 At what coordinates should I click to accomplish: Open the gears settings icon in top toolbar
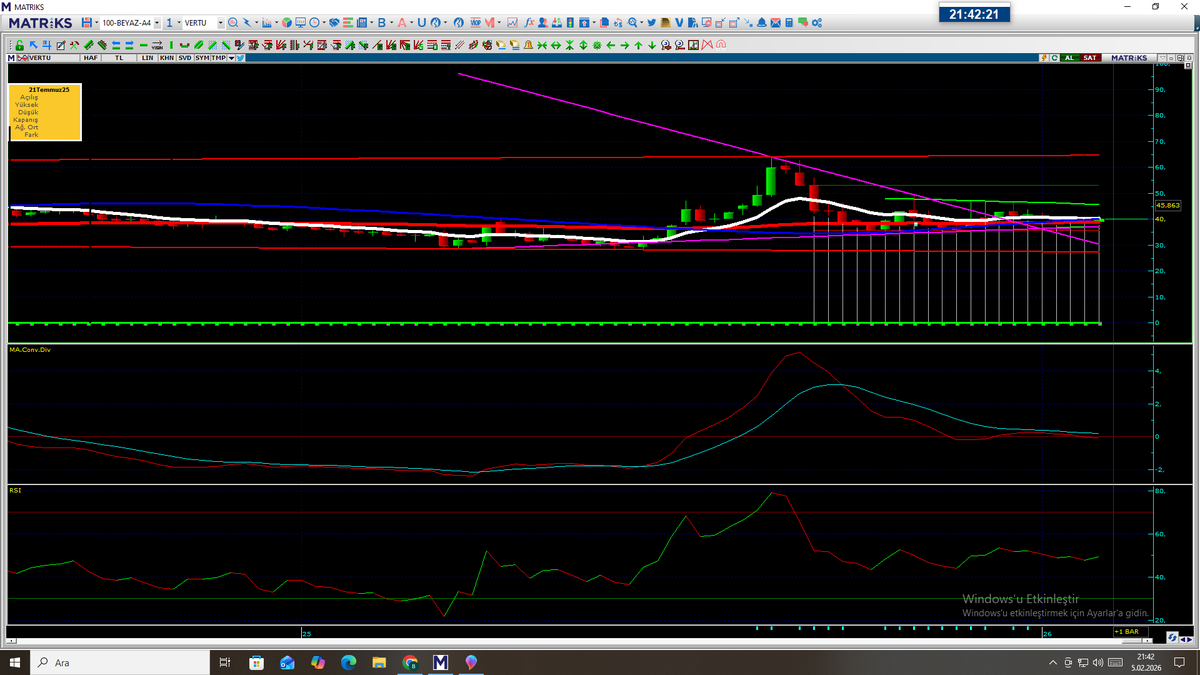pyautogui.click(x=817, y=22)
